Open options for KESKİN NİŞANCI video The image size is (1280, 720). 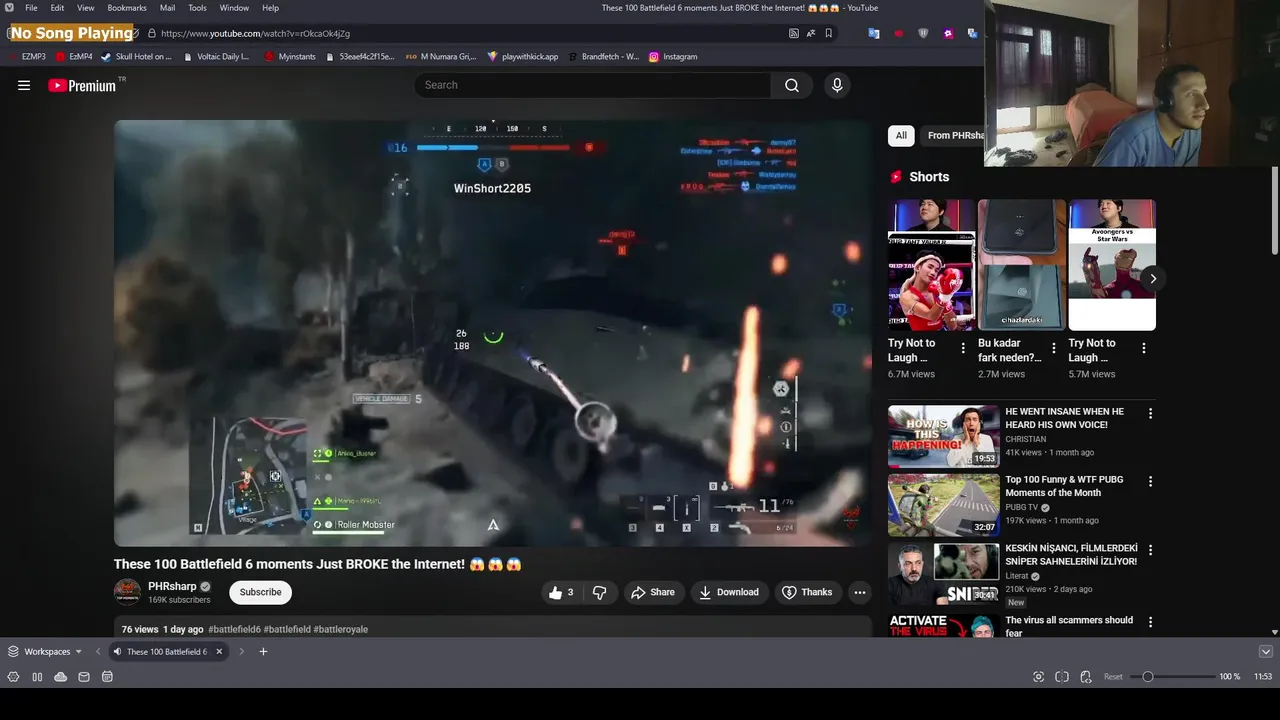coord(1150,550)
